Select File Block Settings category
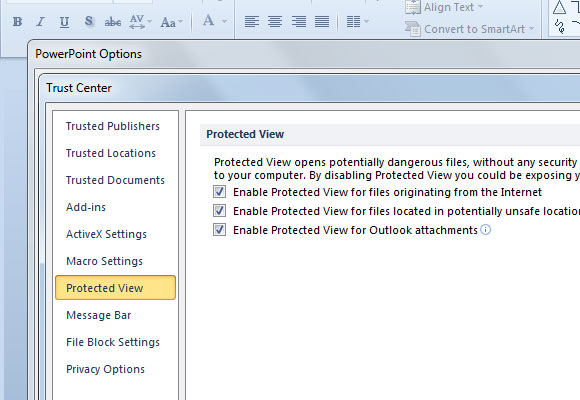Screen dimensions: 580x400 click(113, 342)
